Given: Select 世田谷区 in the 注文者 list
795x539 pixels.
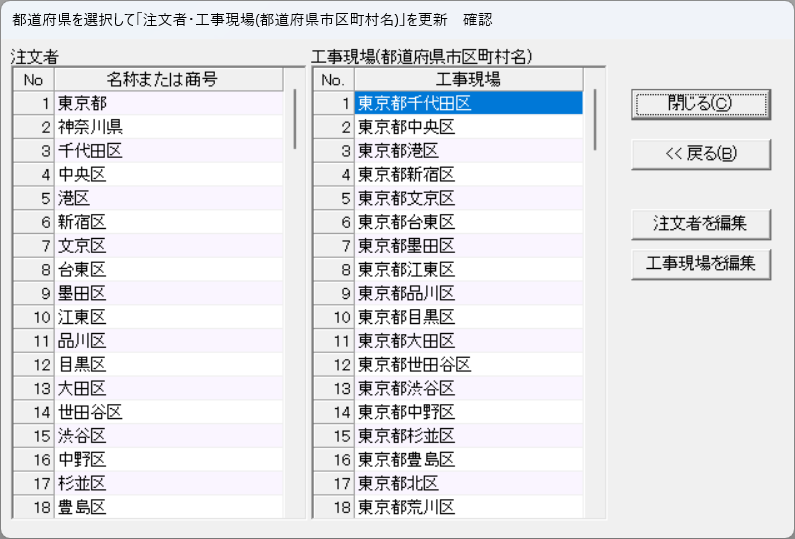Looking at the screenshot, I should pos(168,413).
